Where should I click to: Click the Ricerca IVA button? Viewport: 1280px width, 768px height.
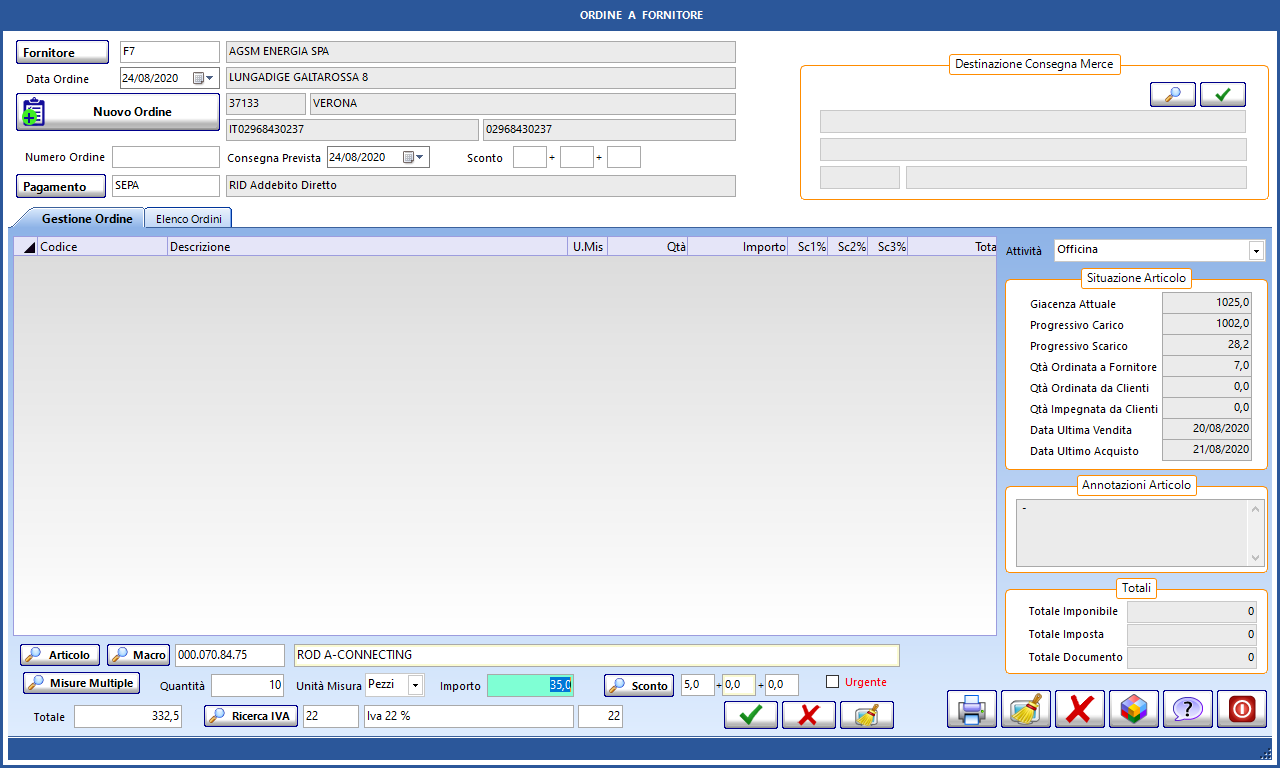[251, 716]
